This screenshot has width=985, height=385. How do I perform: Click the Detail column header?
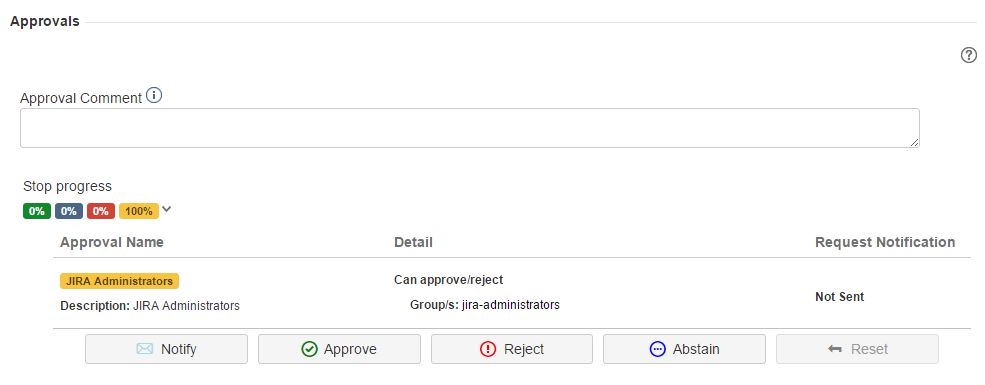413,242
